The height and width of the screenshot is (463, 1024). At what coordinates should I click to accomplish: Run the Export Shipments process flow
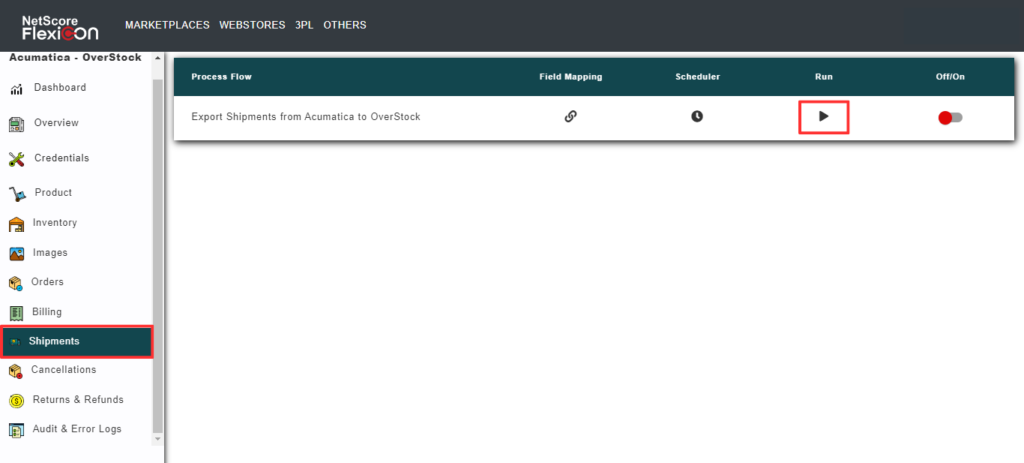pos(823,117)
